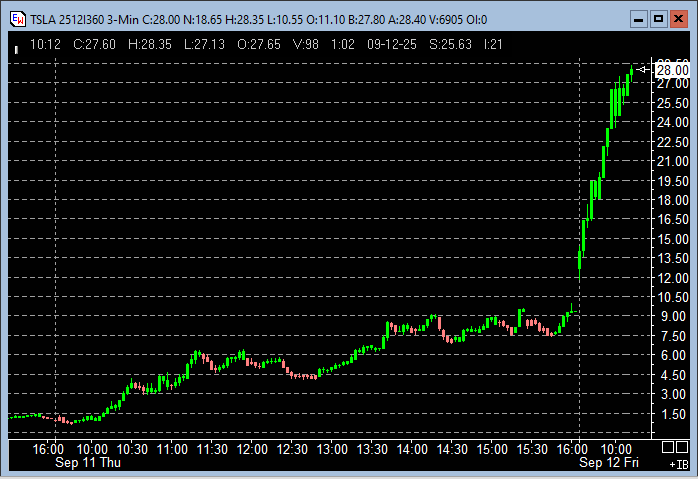
Task: Click the 15:00 time axis label
Action: [492, 449]
